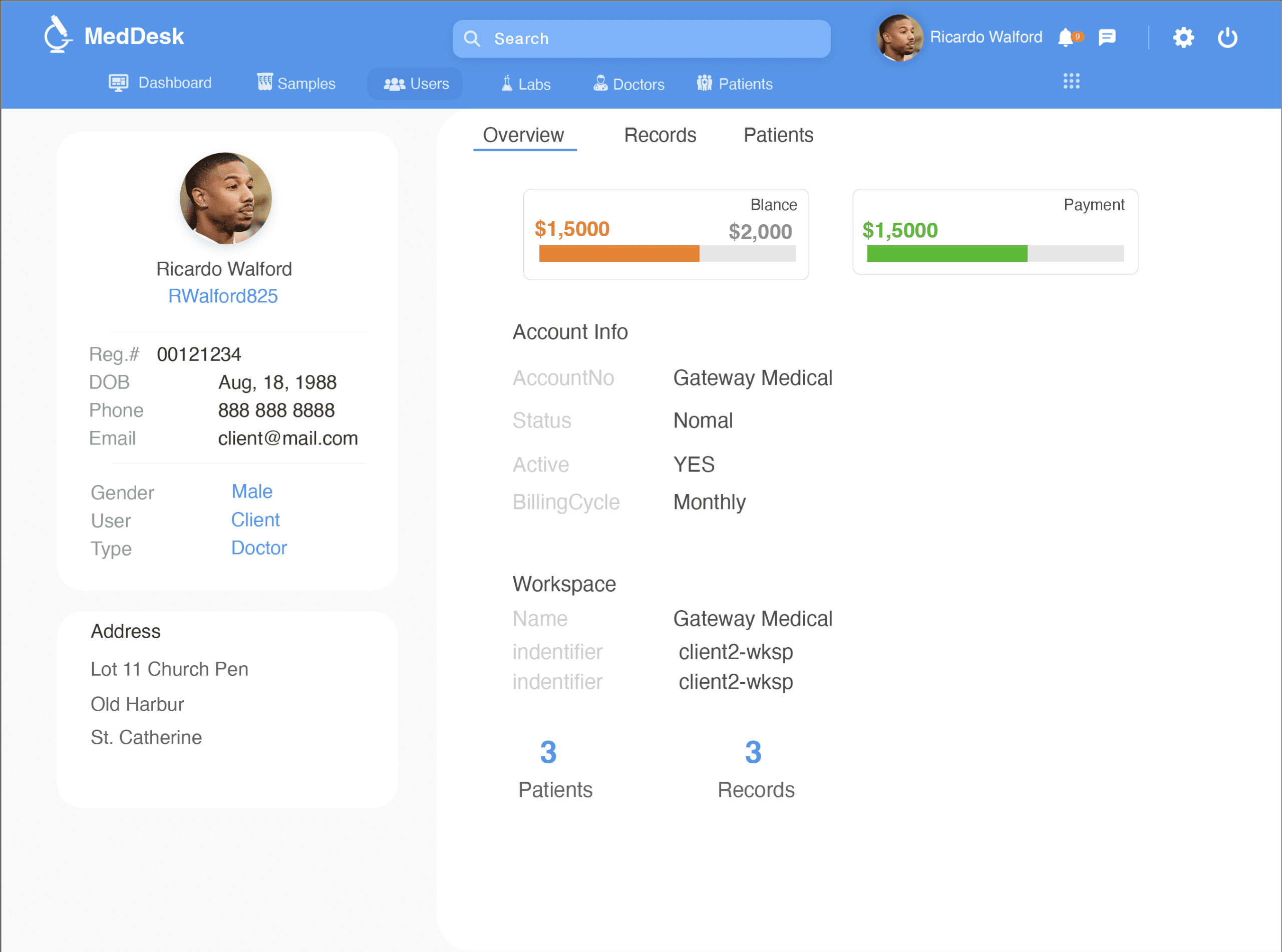Go to Doctors in the navigation bar
This screenshot has height=952, width=1282.
[629, 84]
